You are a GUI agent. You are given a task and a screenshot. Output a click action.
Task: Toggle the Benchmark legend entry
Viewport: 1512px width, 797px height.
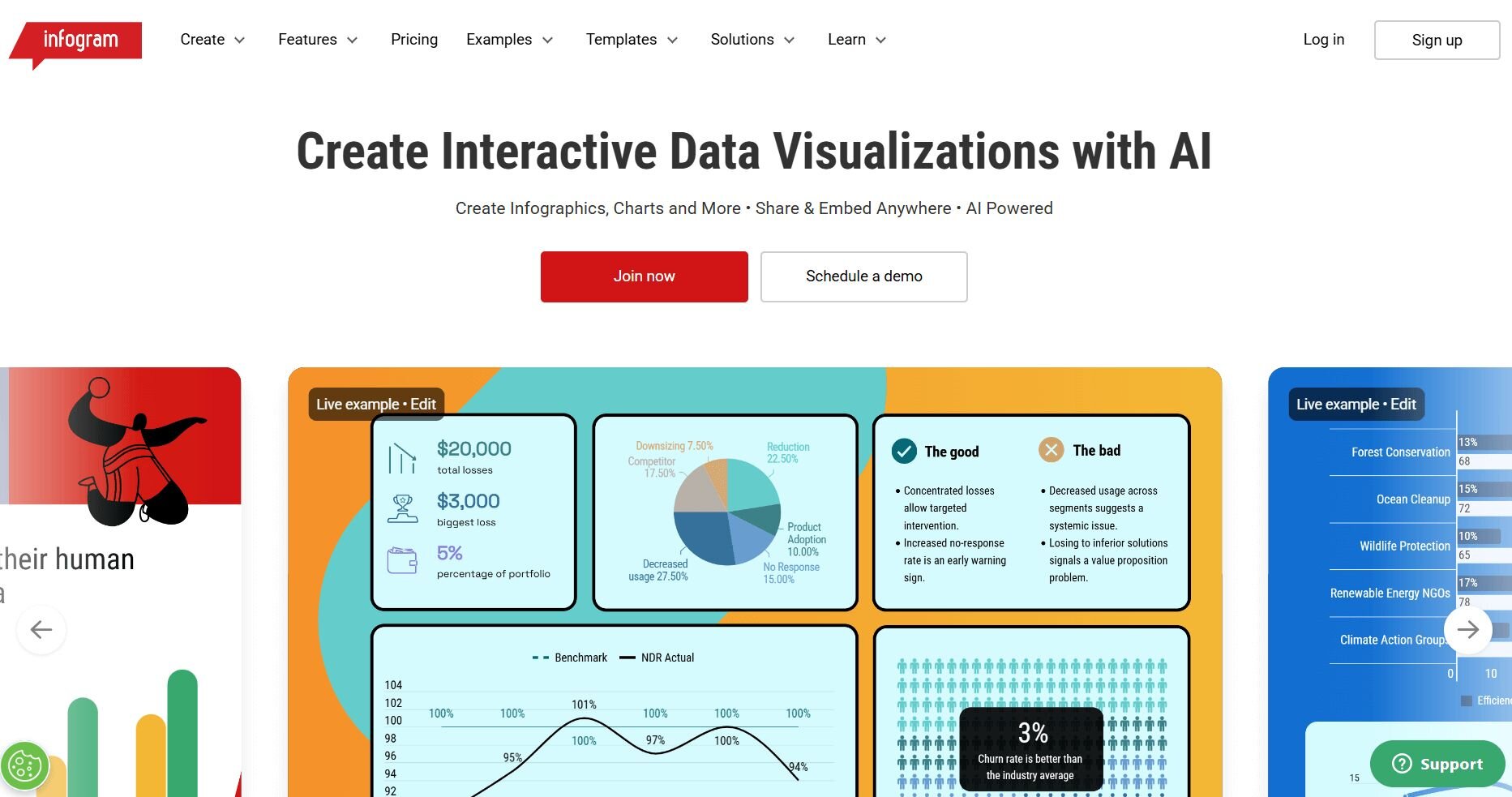(x=570, y=658)
